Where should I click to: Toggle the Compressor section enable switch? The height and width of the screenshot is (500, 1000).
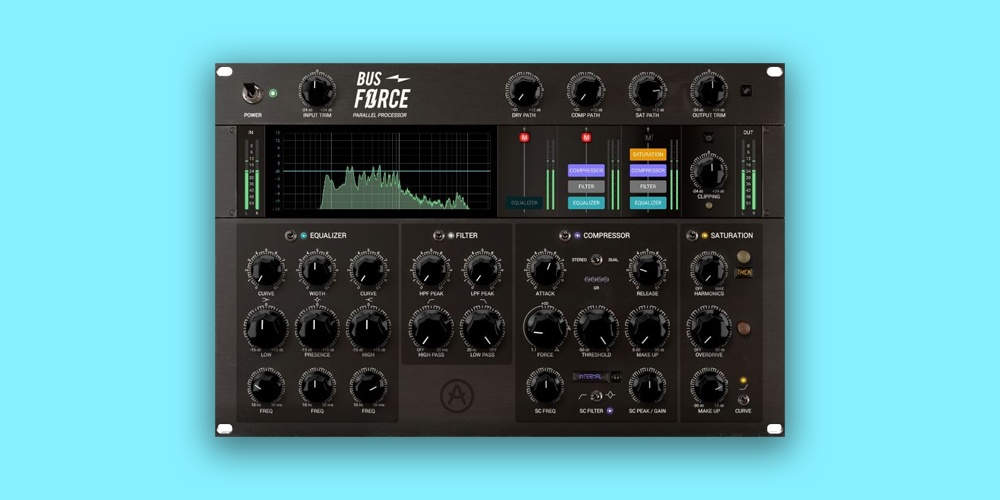click(x=563, y=235)
